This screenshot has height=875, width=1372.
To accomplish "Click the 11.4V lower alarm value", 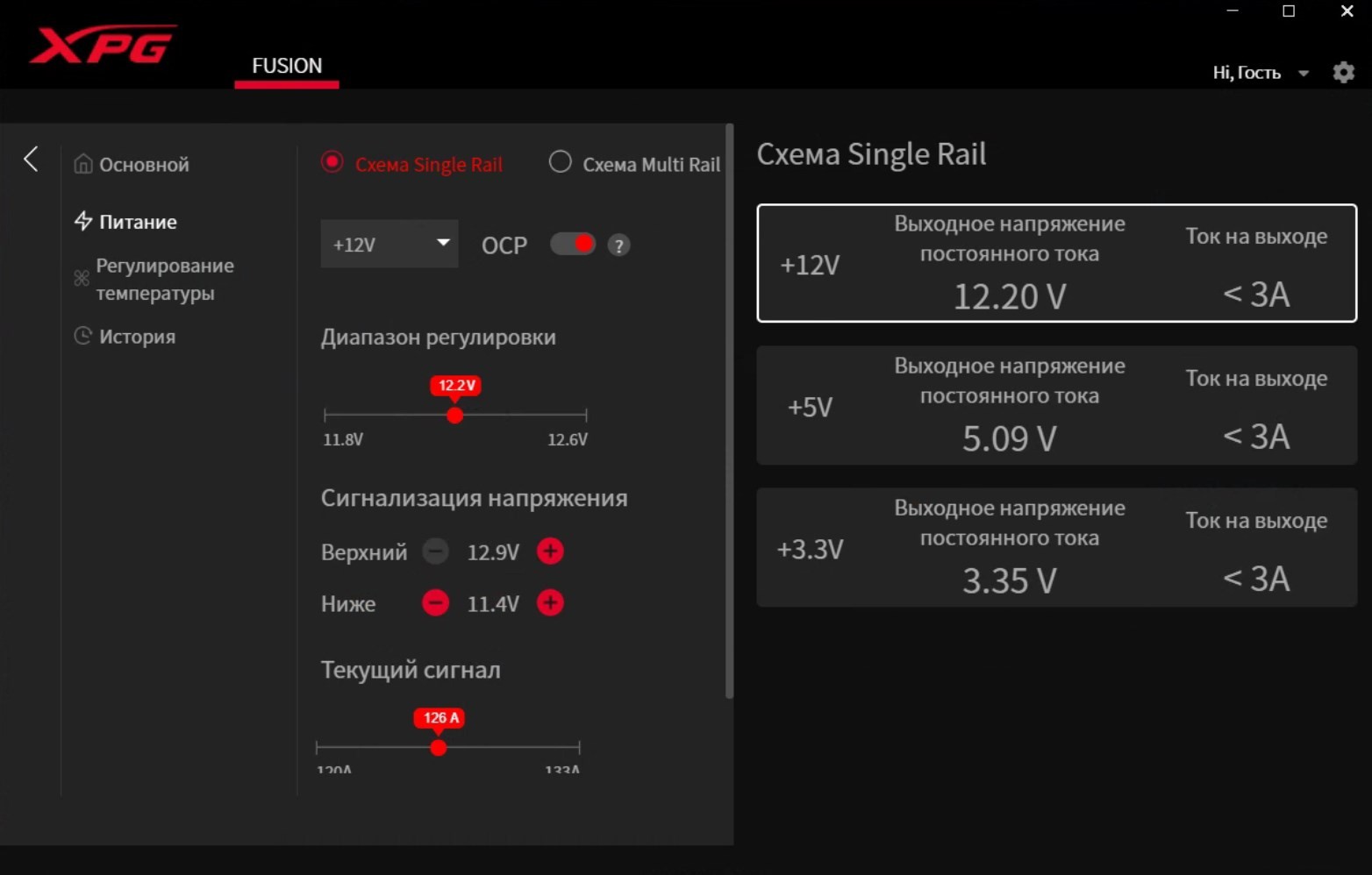I will coord(493,604).
